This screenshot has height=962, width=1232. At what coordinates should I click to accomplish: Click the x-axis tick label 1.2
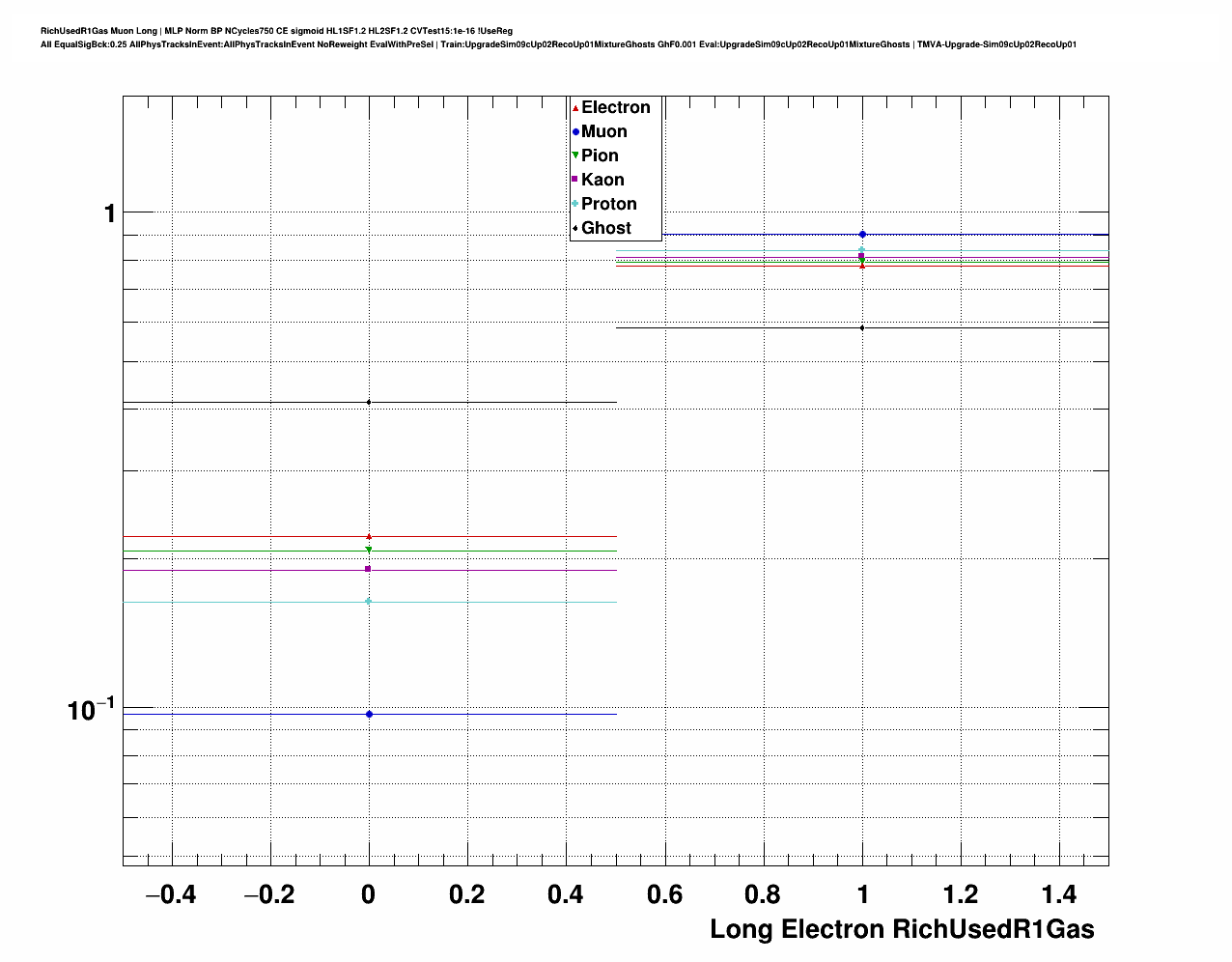click(x=961, y=894)
